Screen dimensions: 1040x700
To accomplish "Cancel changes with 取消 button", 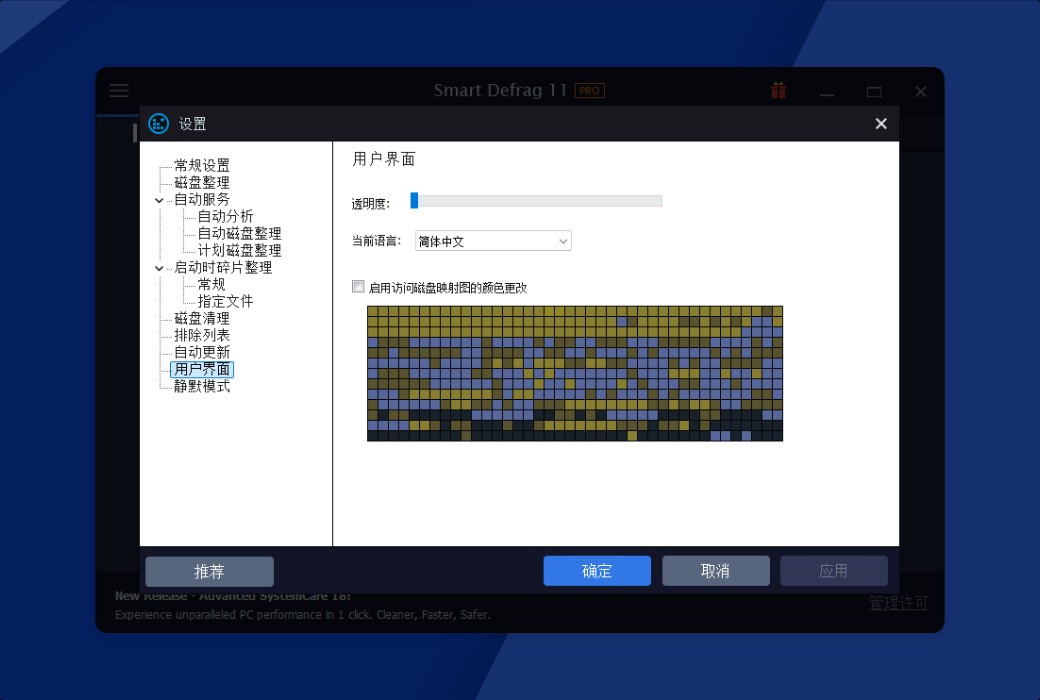I will coord(716,571).
